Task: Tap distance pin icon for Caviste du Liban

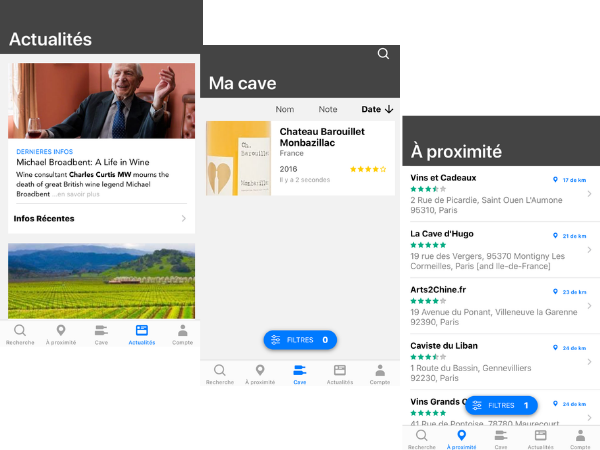Action: click(555, 347)
